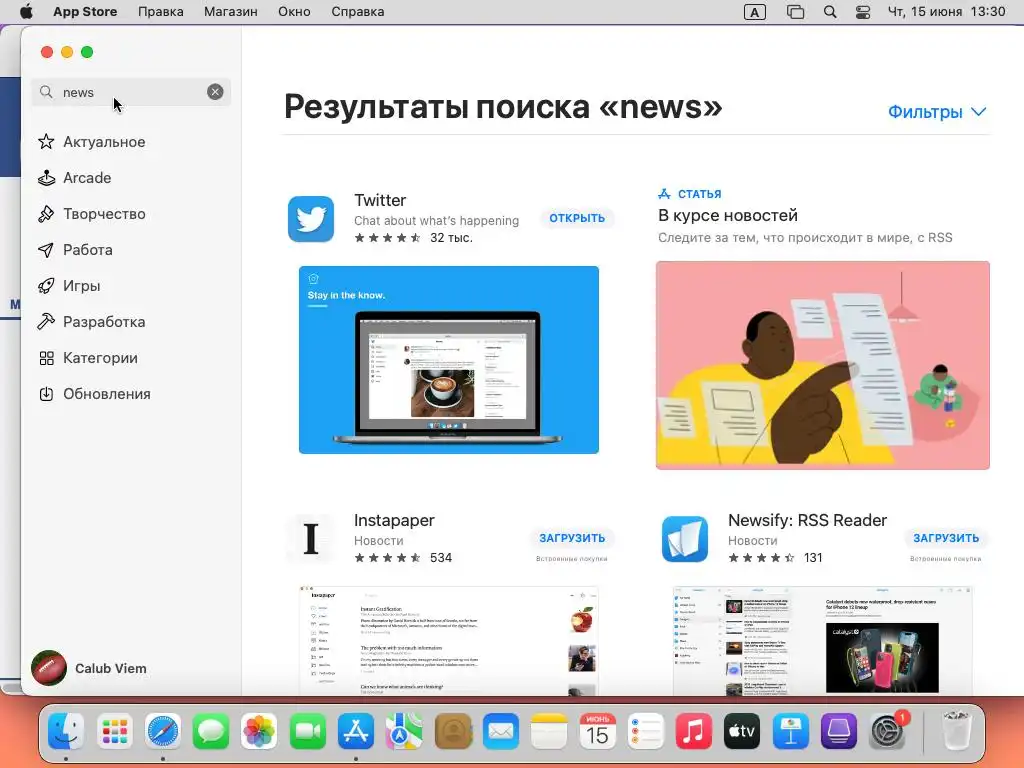
Task: Open Maps in the dock
Action: pyautogui.click(x=404, y=731)
